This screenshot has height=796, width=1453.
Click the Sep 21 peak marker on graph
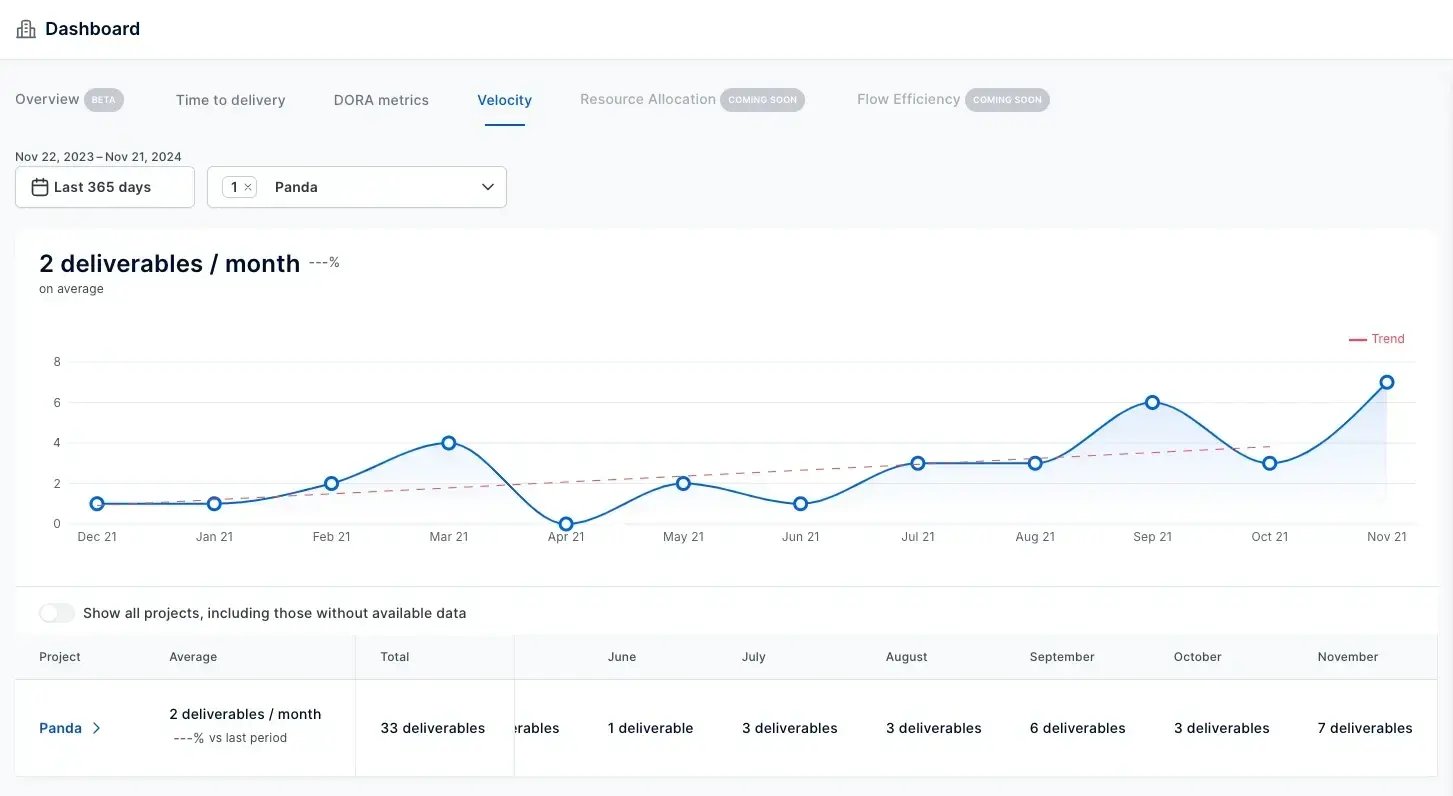click(x=1152, y=402)
